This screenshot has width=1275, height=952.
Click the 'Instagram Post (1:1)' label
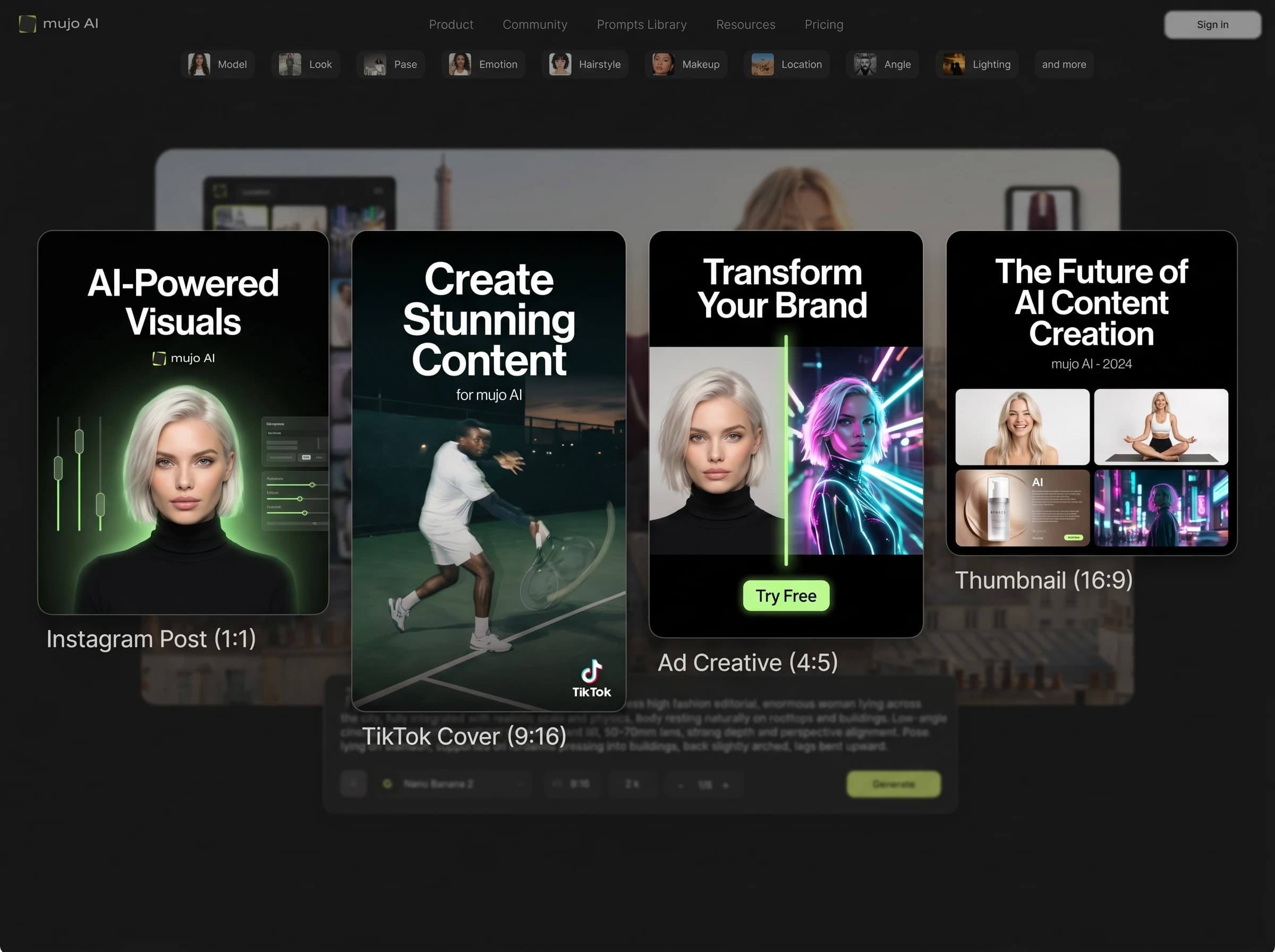pyautogui.click(x=151, y=639)
